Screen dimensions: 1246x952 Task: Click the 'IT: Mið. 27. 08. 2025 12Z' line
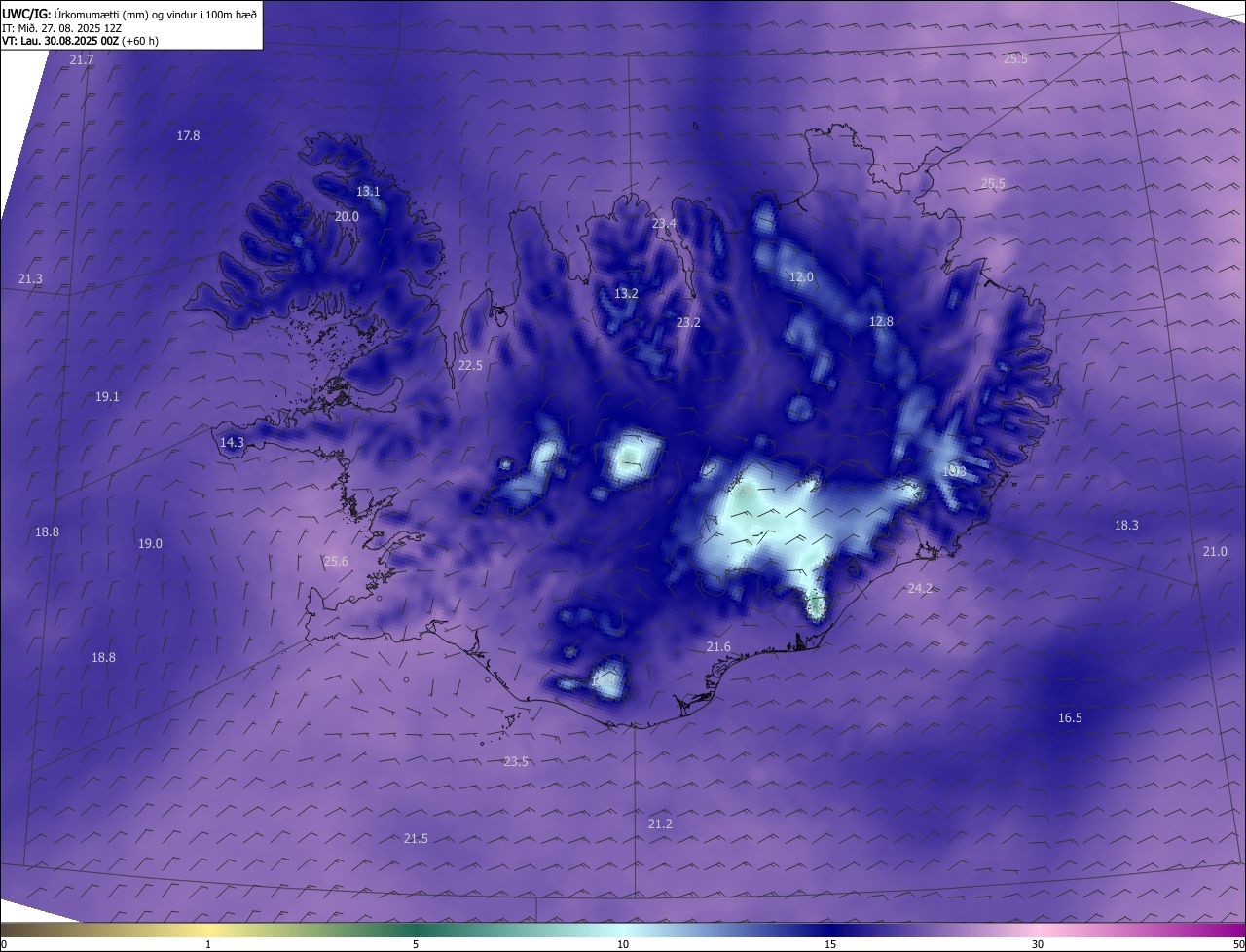[x=61, y=28]
